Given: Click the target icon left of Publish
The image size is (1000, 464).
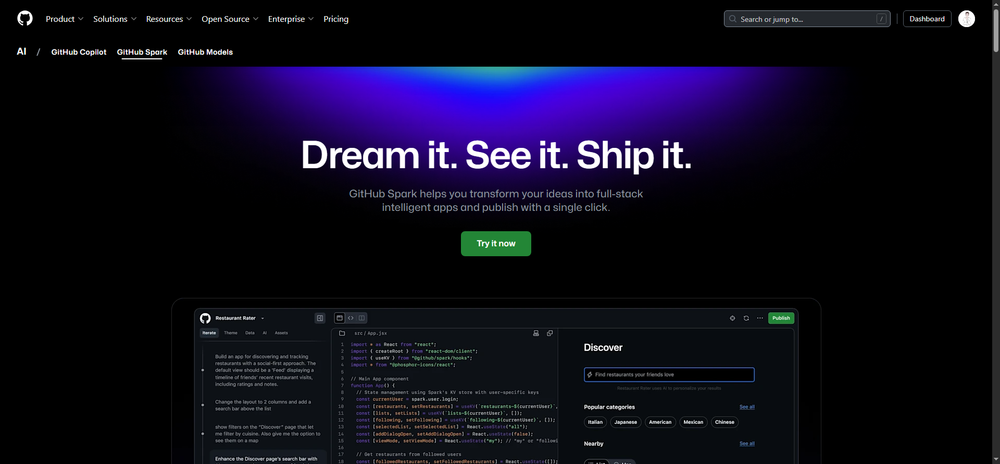Looking at the screenshot, I should [732, 318].
